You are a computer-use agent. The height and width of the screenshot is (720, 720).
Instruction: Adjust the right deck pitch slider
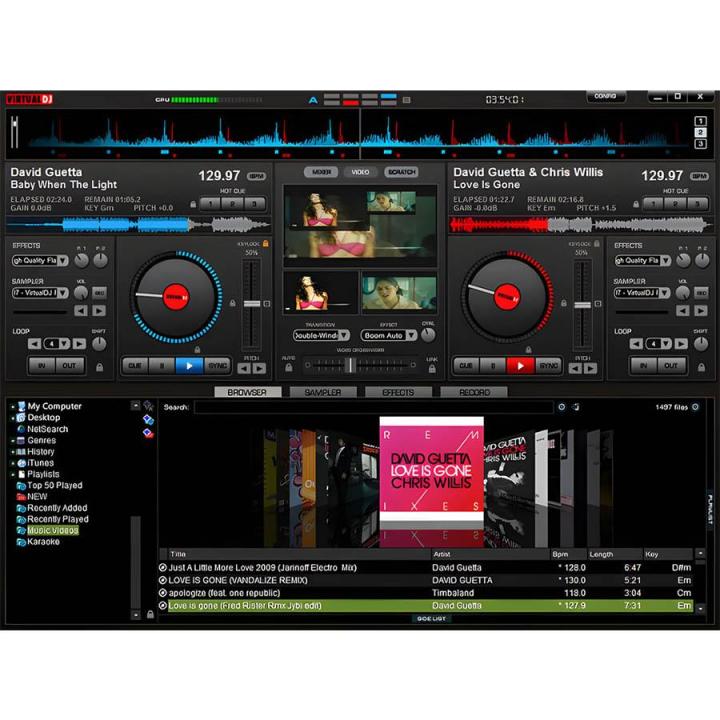[x=583, y=305]
